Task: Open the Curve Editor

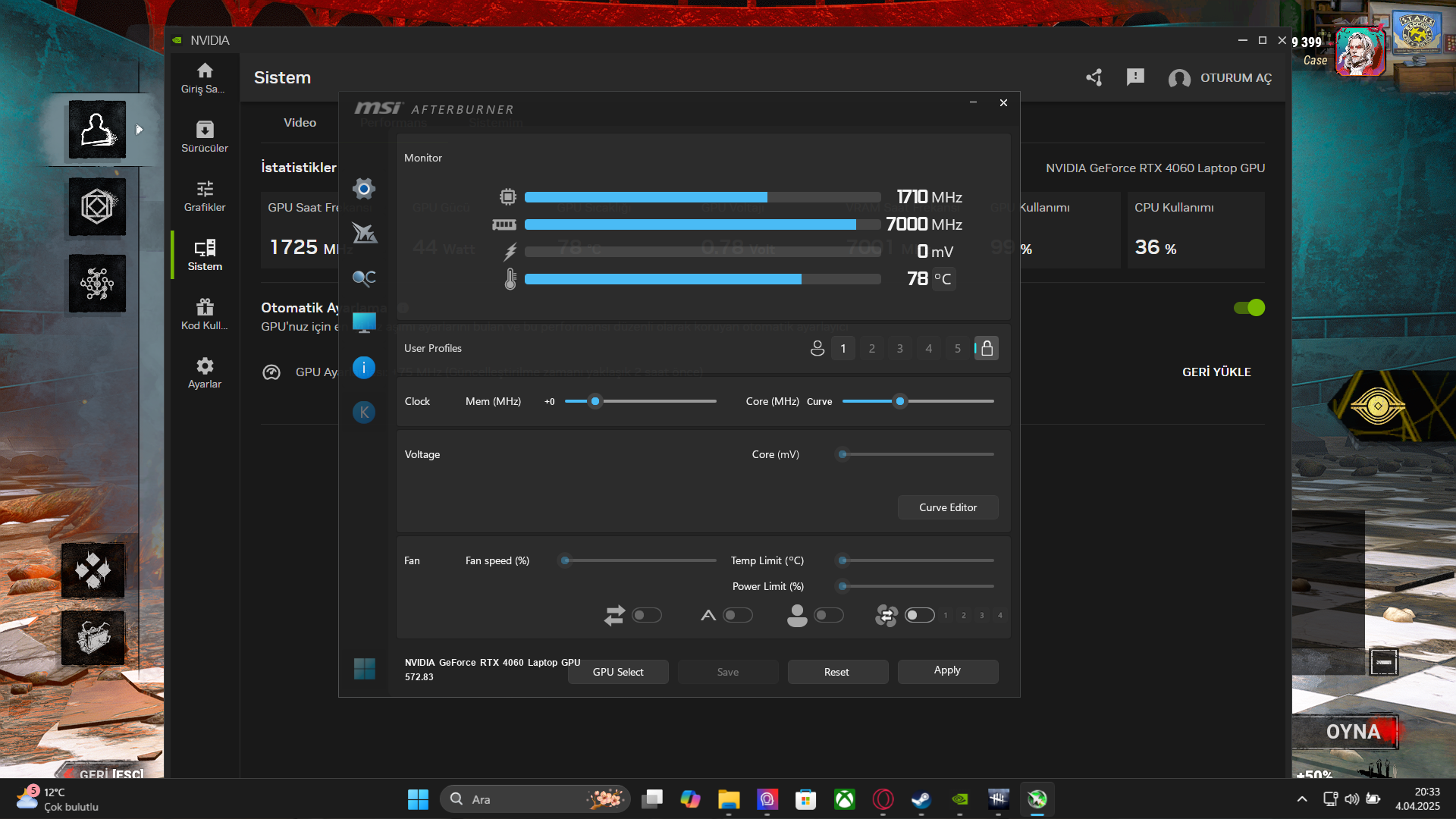Action: click(x=948, y=507)
